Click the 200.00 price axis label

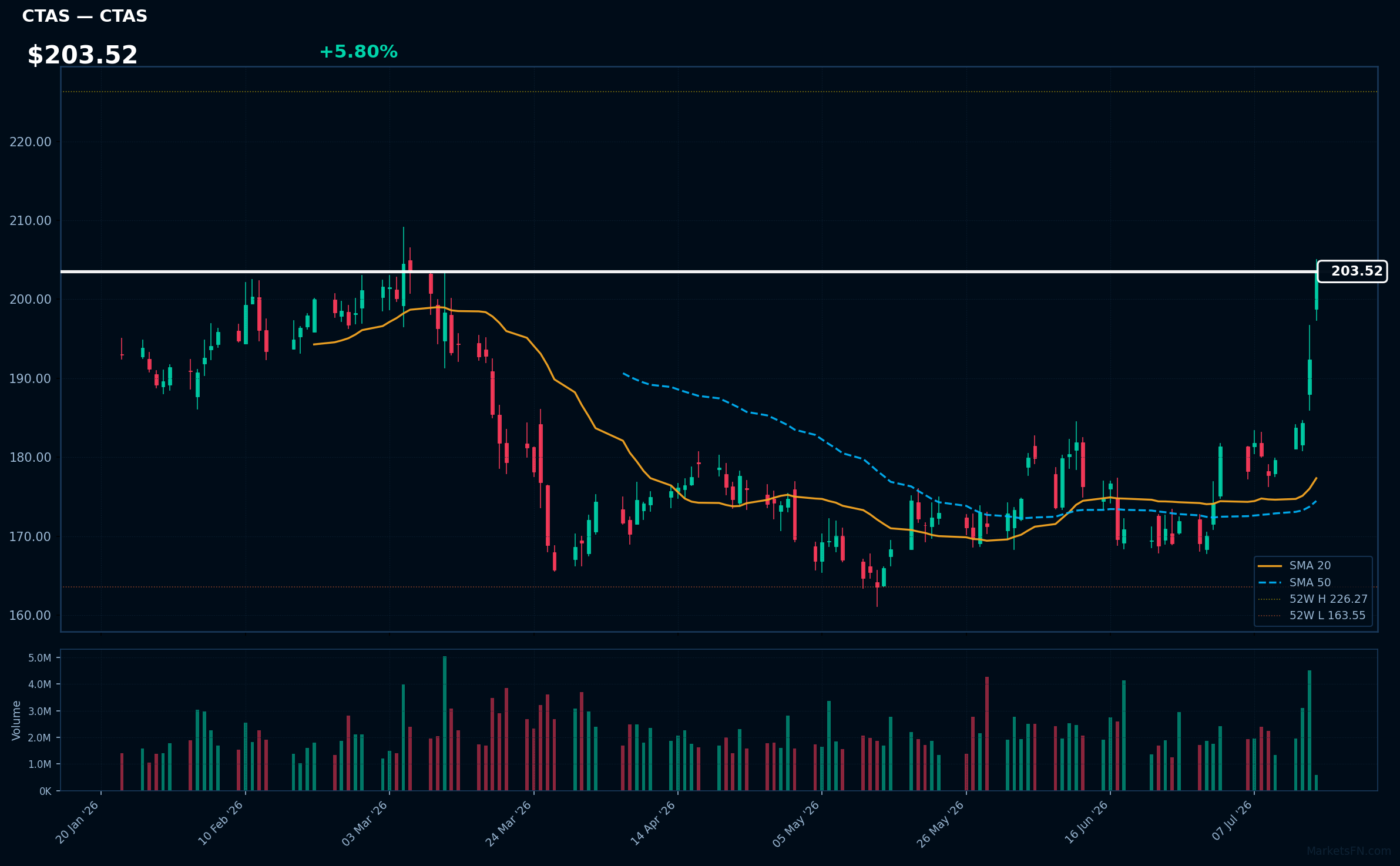(x=31, y=299)
